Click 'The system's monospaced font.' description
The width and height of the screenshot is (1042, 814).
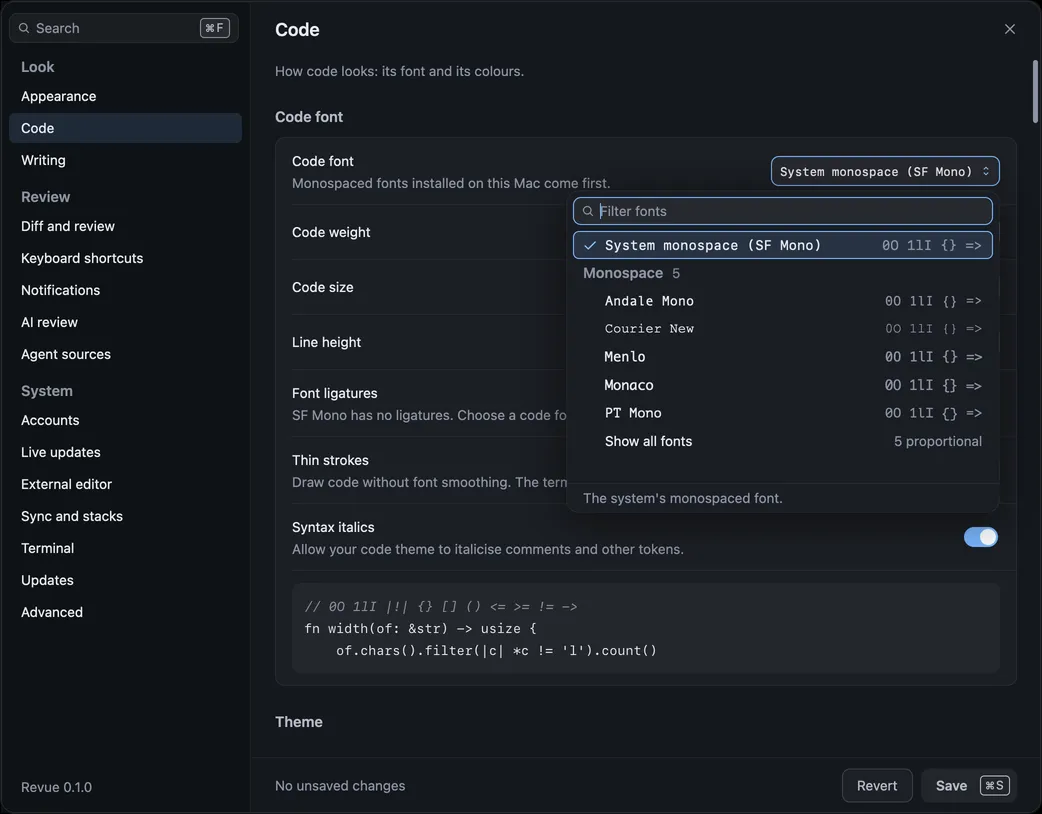coord(682,498)
